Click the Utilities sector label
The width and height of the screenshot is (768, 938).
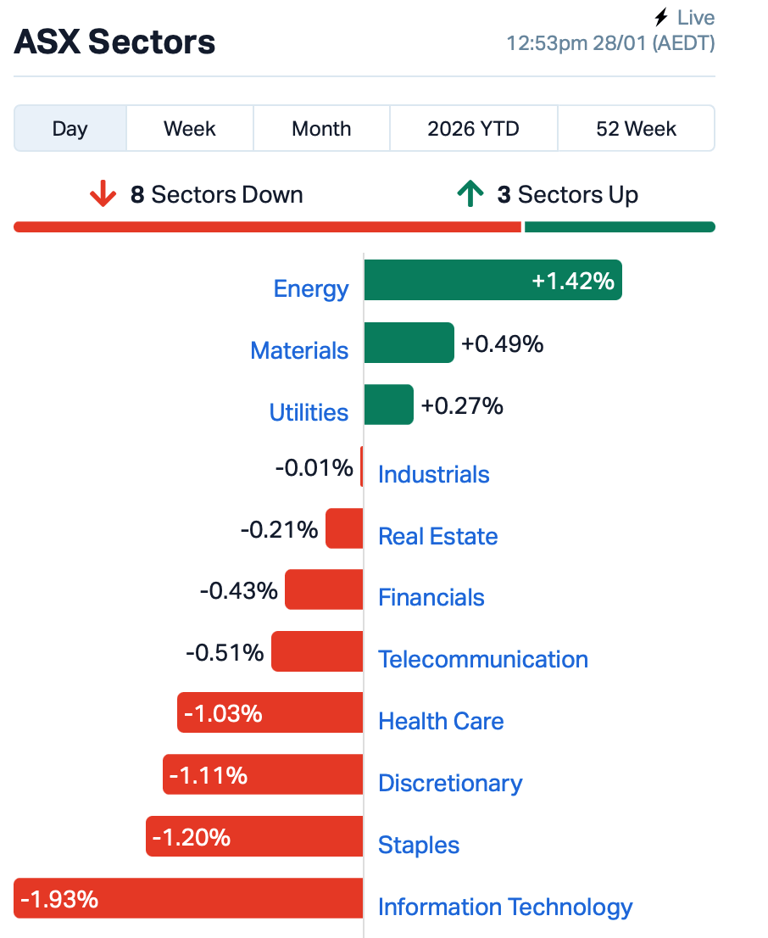(x=308, y=412)
